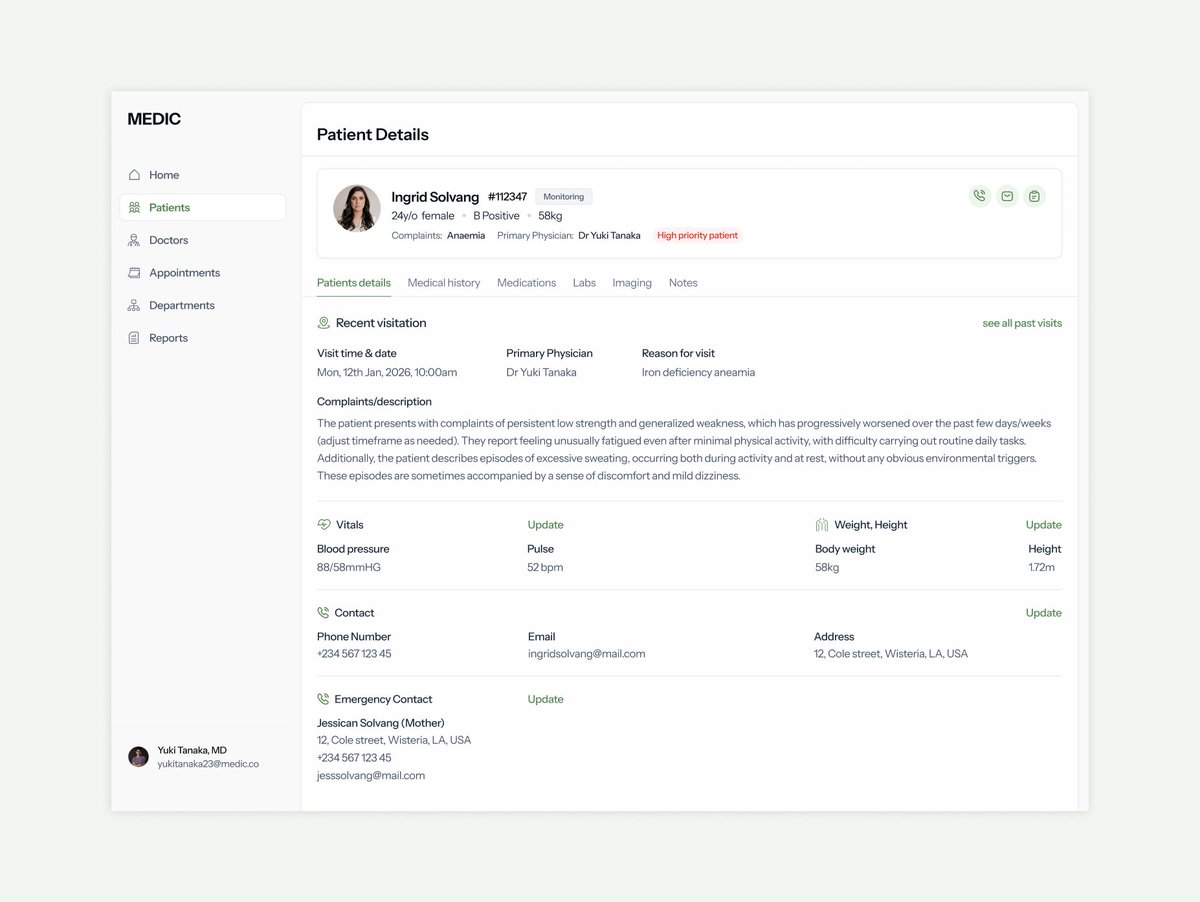Open Home from the sidebar
This screenshot has height=902, width=1200.
(x=202, y=175)
